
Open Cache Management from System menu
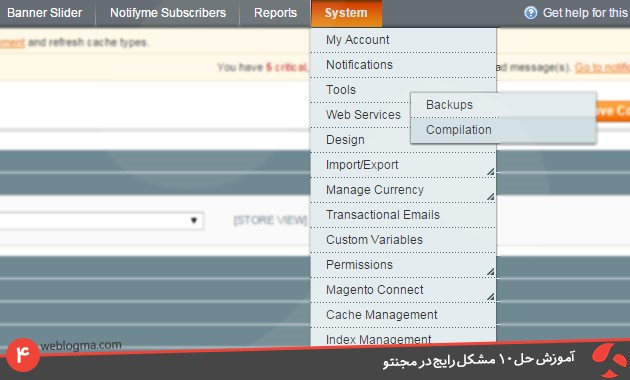(x=403, y=315)
